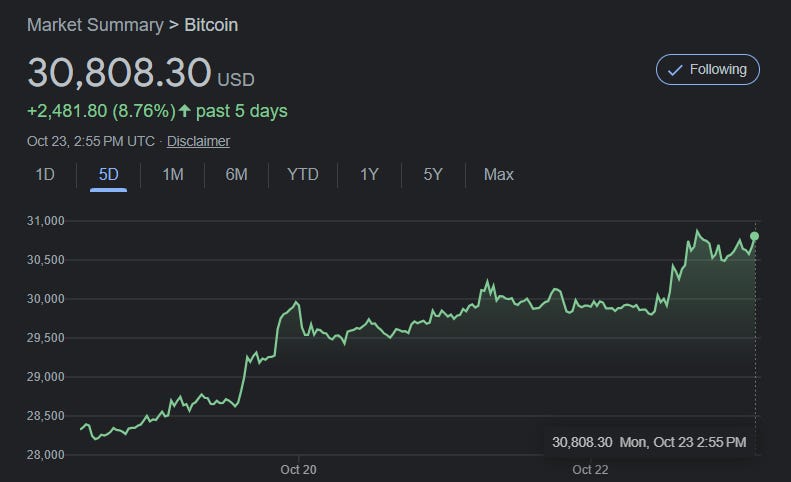Click the Oct 22 date label on the axis
The height and width of the screenshot is (482, 791).
[590, 470]
